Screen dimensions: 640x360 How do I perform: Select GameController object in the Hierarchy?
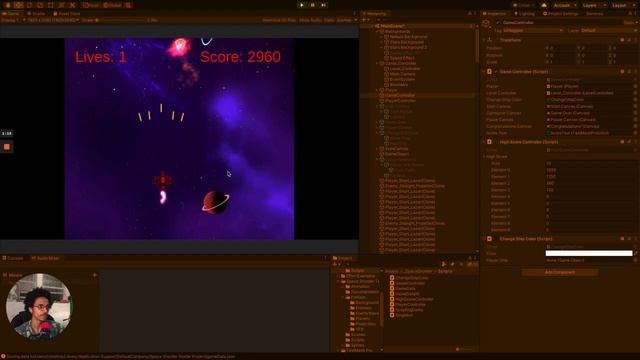click(x=400, y=95)
